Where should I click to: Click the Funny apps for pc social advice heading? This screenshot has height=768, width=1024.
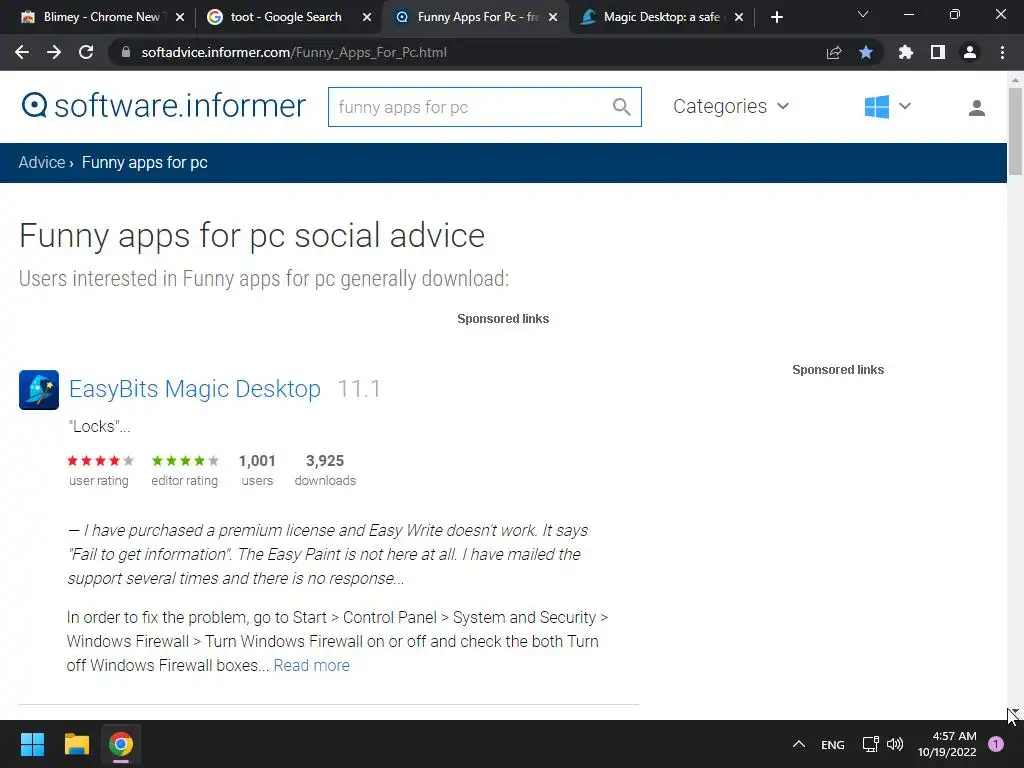click(252, 236)
